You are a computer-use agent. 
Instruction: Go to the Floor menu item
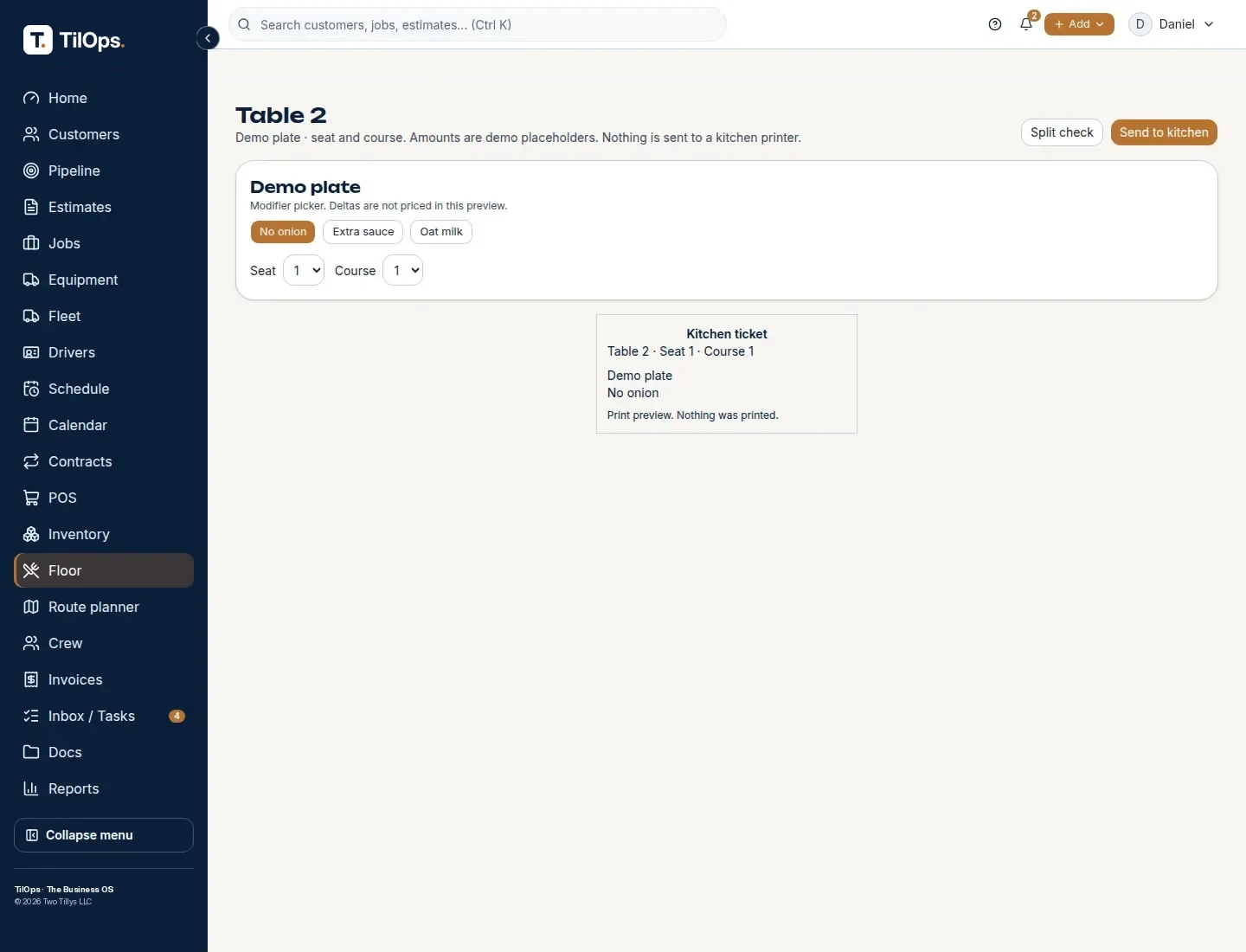(104, 570)
